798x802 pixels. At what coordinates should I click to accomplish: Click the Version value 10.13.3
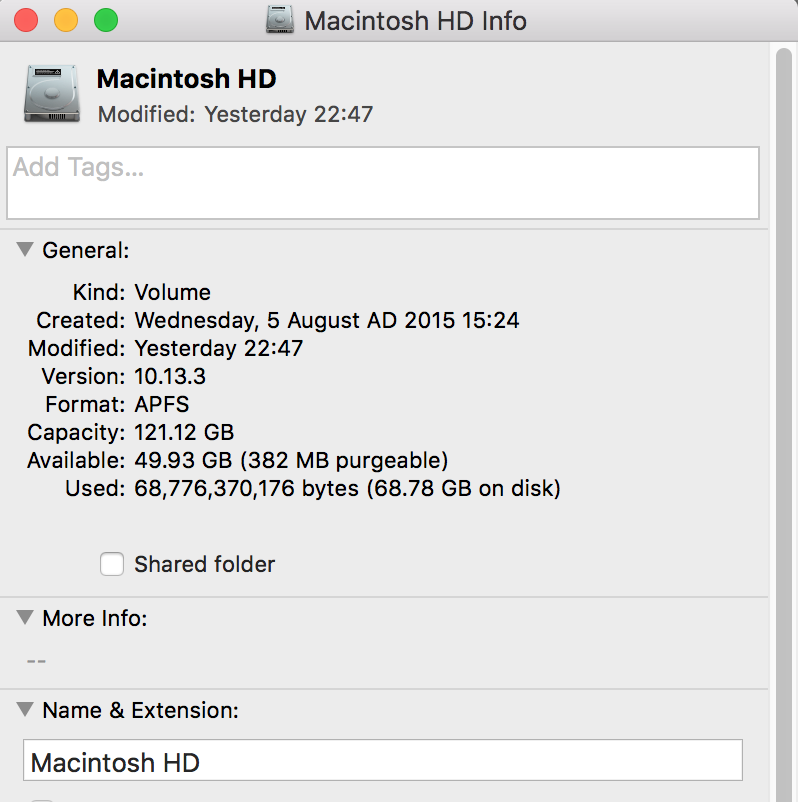point(170,376)
